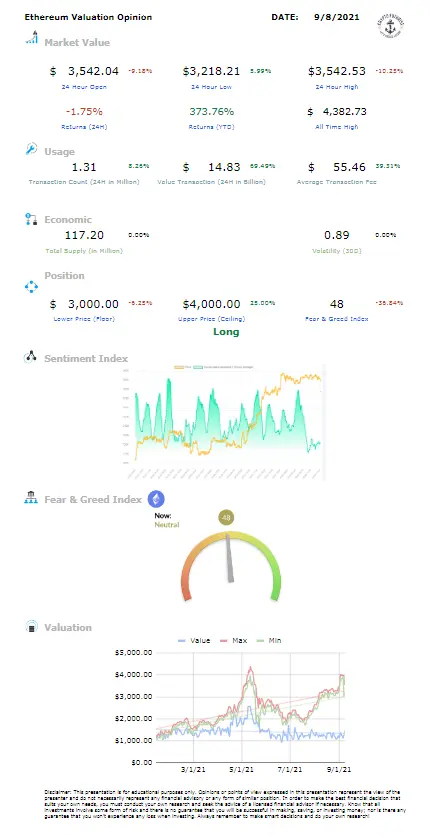Click the Ethereum Valuation Opinion title
This screenshot has height=840, width=430.
tap(88, 17)
